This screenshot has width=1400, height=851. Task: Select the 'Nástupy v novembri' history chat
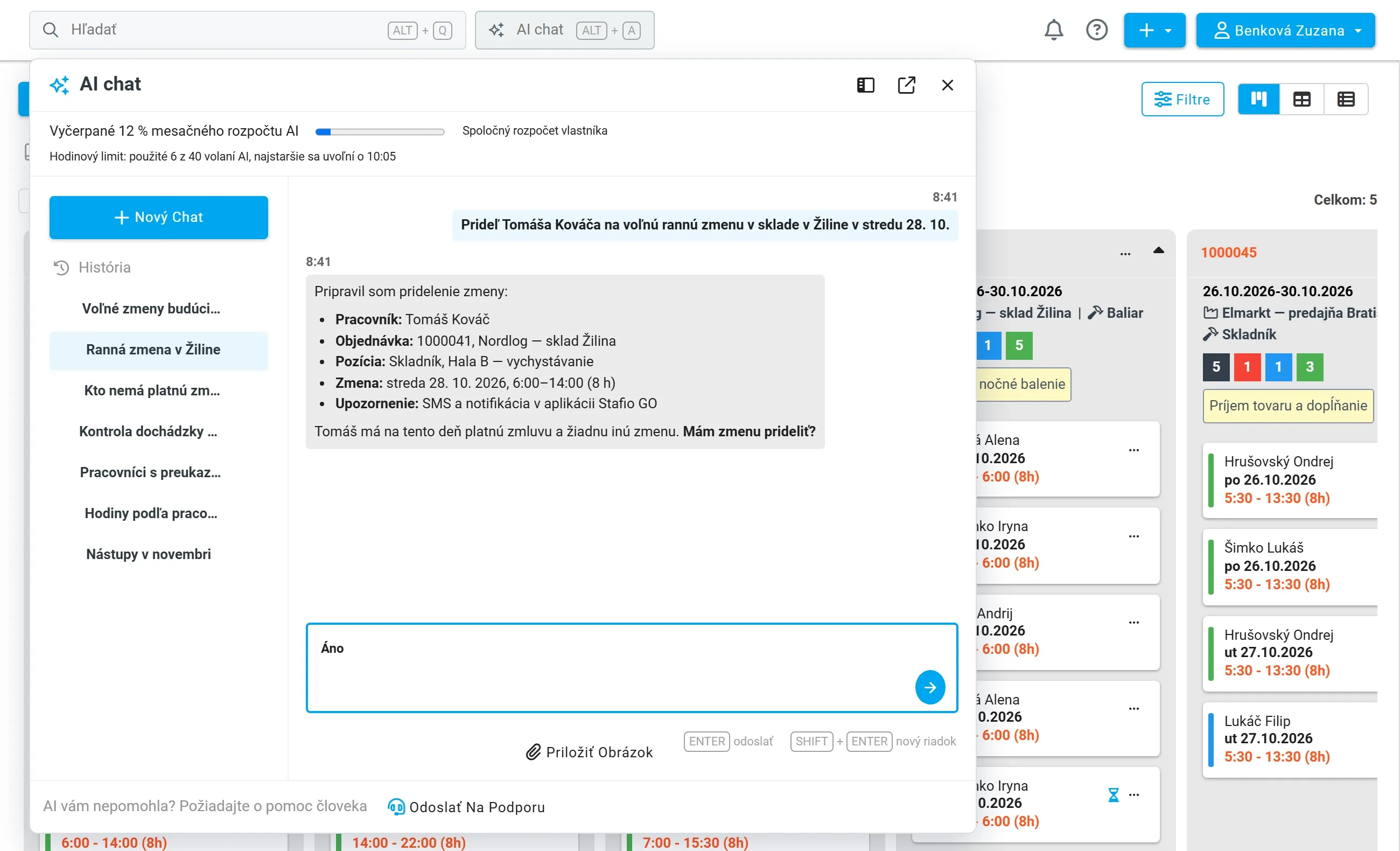click(148, 554)
